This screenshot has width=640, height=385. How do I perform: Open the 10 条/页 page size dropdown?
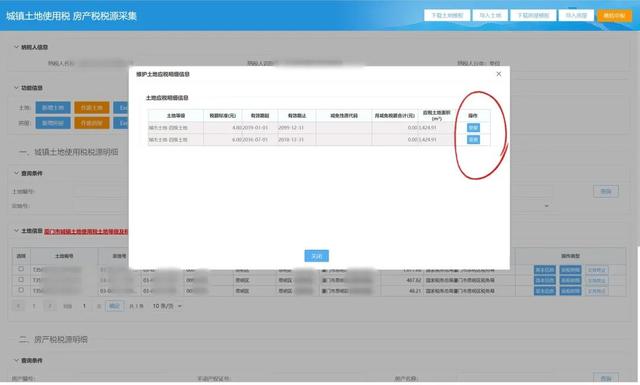click(x=167, y=306)
